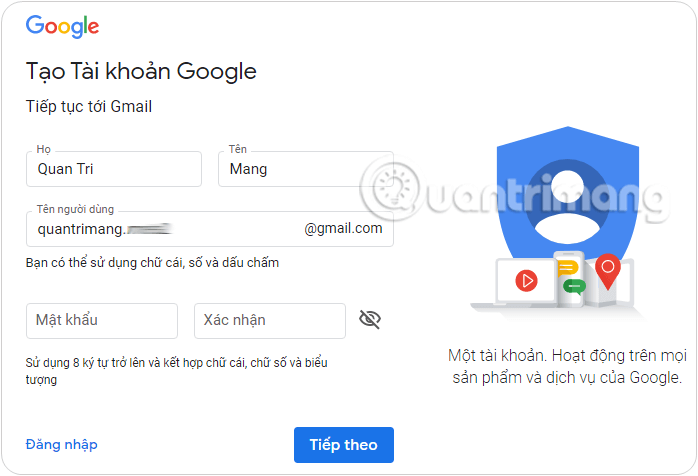Click the red play button icon
The height and width of the screenshot is (476, 698).
coord(526,281)
